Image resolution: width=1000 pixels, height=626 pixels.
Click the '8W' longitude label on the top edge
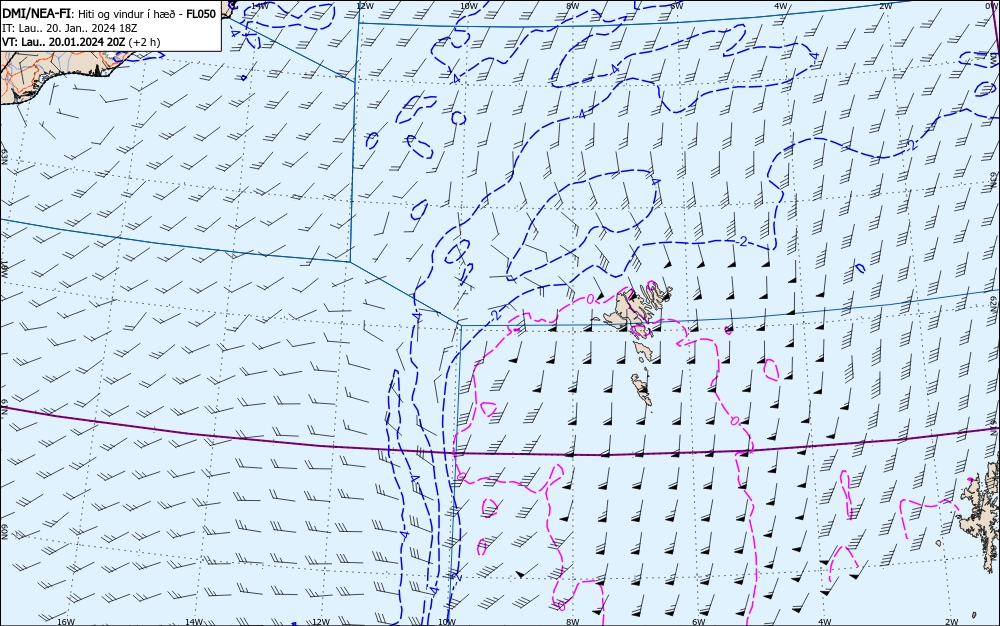(572, 6)
